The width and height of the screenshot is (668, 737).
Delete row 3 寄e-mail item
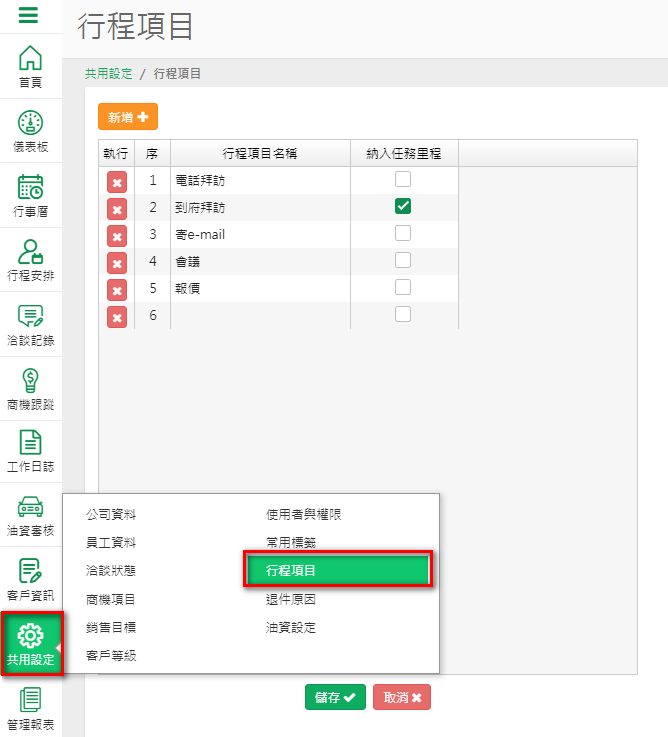pyautogui.click(x=117, y=236)
